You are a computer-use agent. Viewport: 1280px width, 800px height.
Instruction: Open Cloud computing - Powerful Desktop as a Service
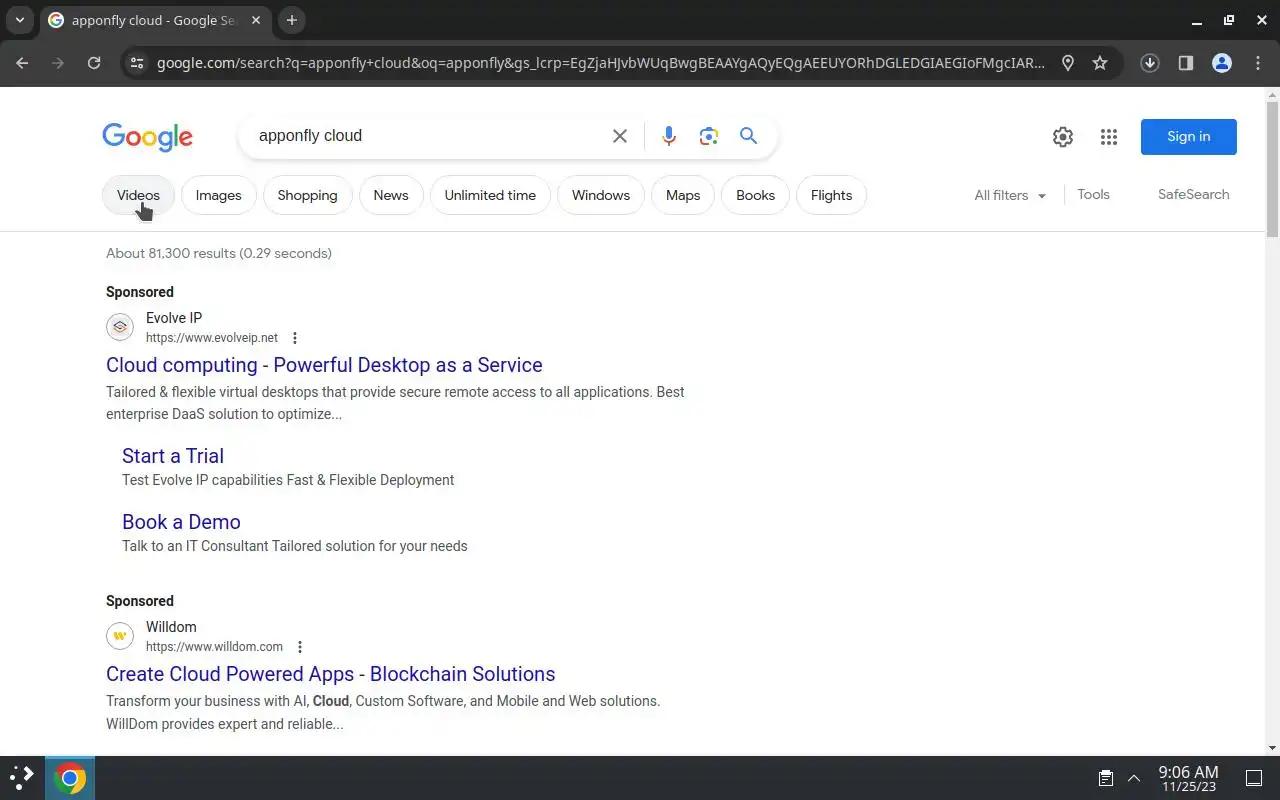click(x=324, y=365)
